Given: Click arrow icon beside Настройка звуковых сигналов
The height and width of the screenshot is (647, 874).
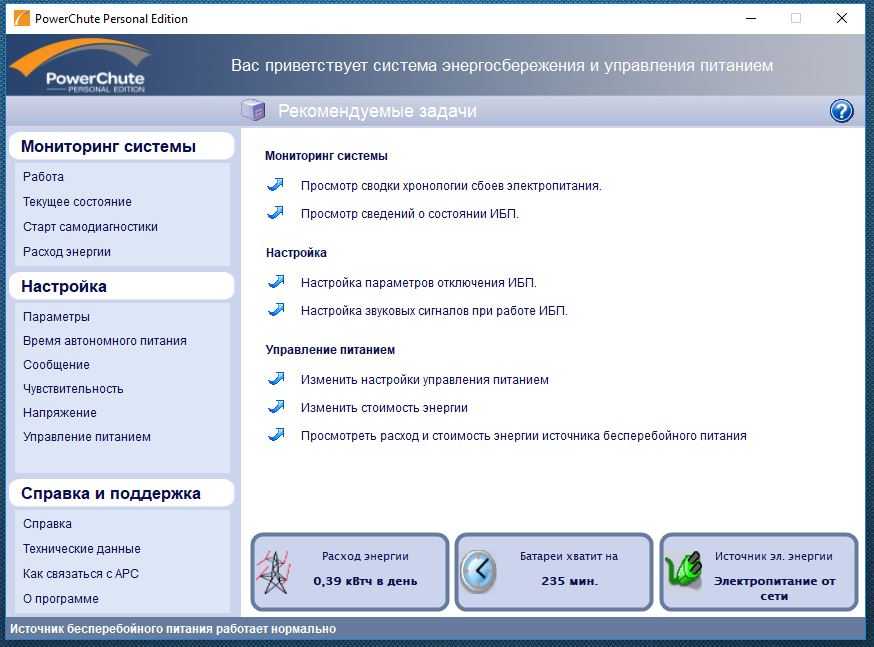Looking at the screenshot, I should [276, 310].
